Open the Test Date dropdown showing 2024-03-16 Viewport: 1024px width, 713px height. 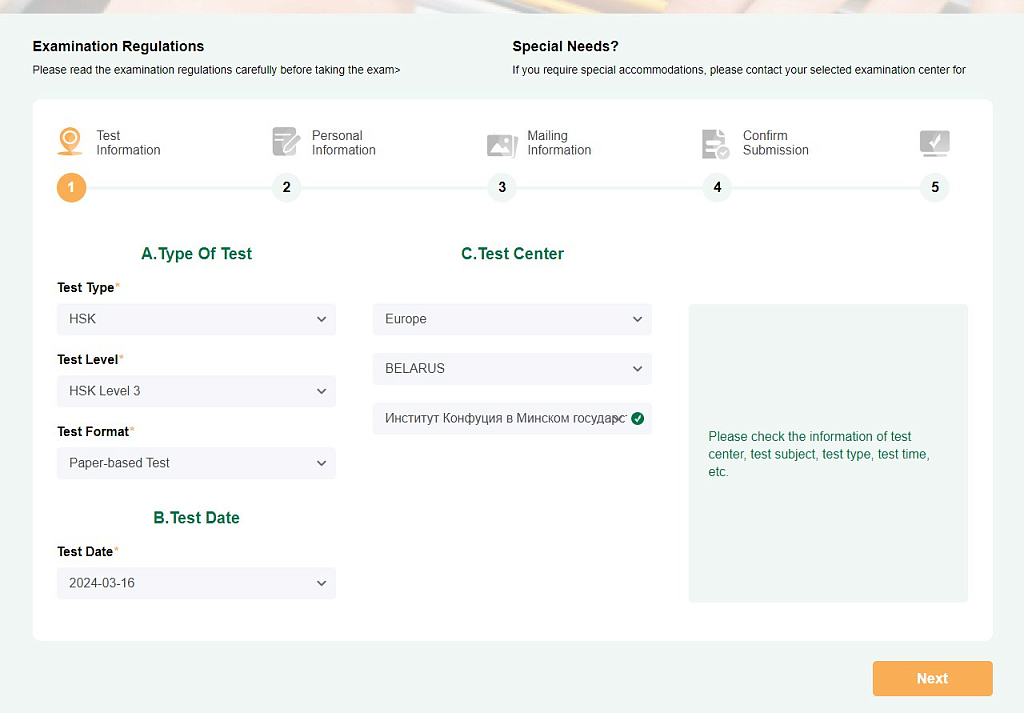197,583
